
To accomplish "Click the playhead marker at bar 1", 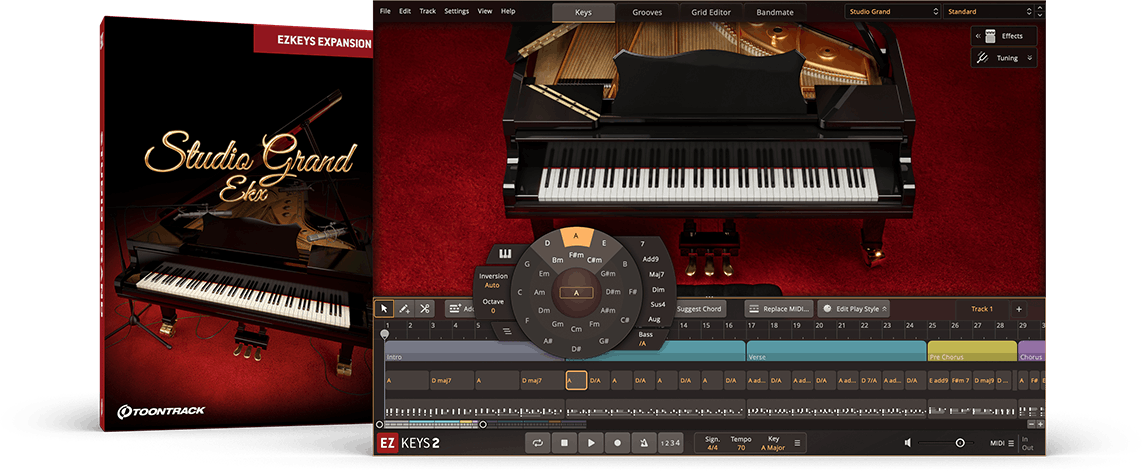I will click(x=385, y=334).
